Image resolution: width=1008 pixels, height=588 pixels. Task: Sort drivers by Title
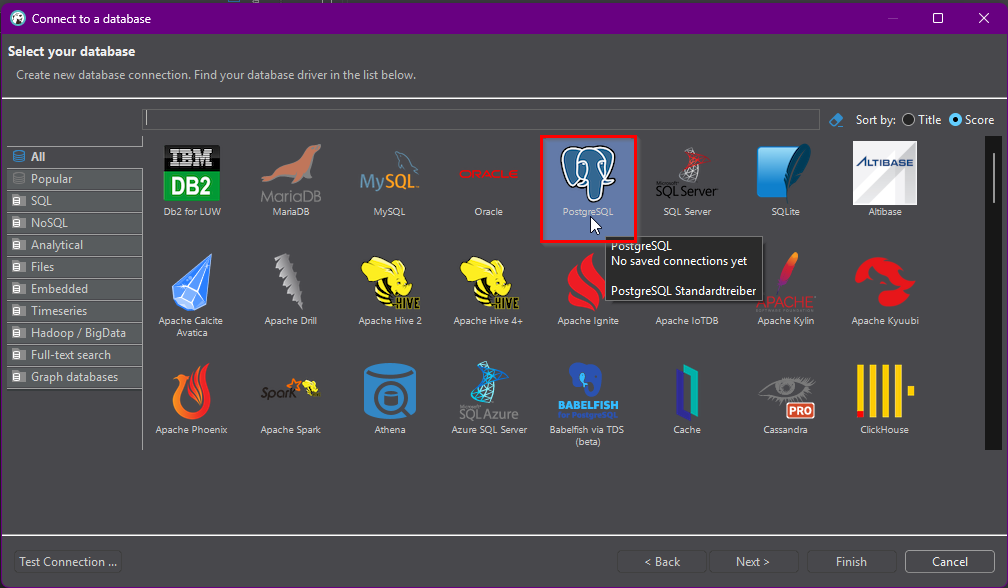click(x=908, y=120)
